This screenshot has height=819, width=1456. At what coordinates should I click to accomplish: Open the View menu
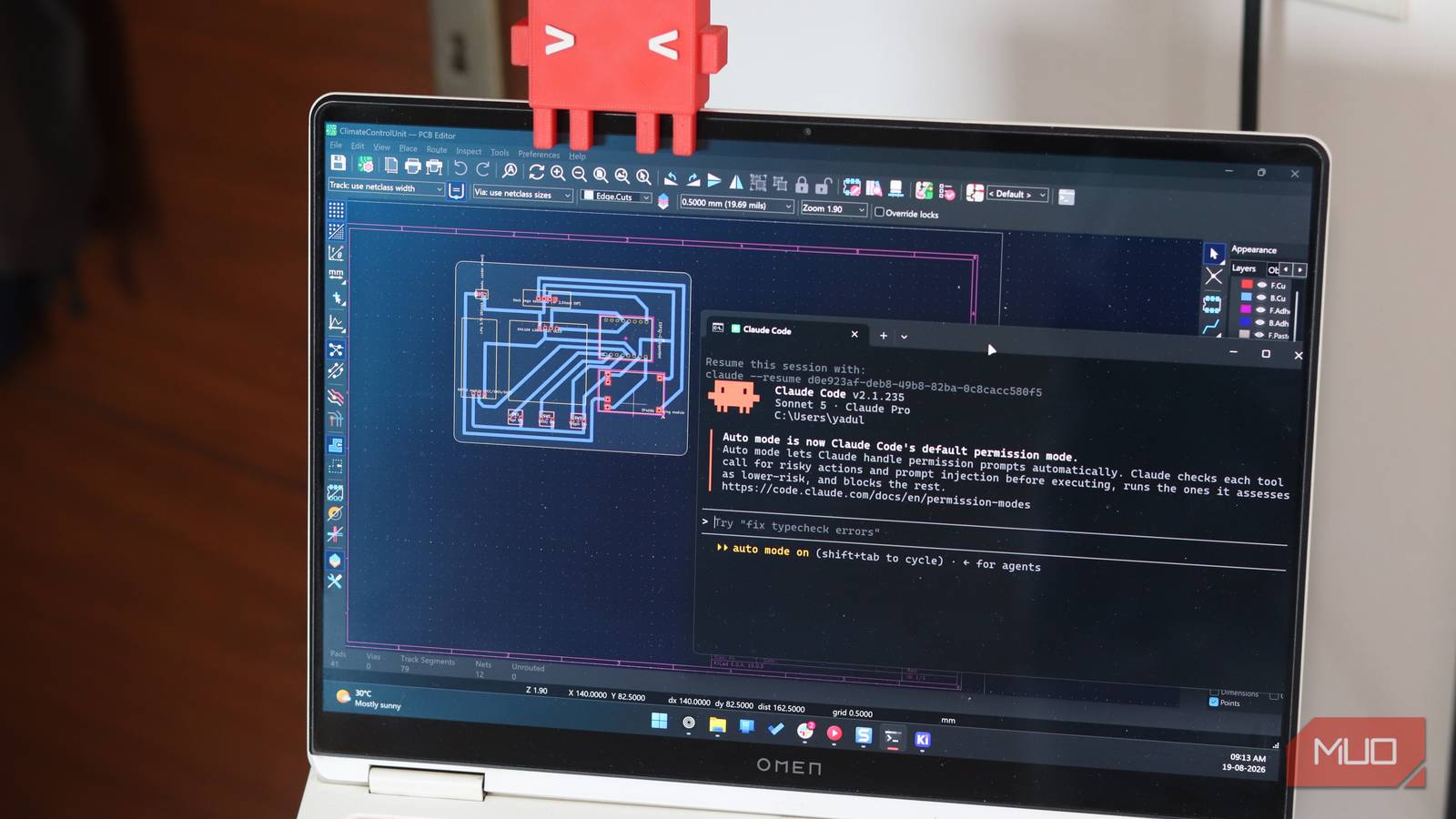(381, 147)
